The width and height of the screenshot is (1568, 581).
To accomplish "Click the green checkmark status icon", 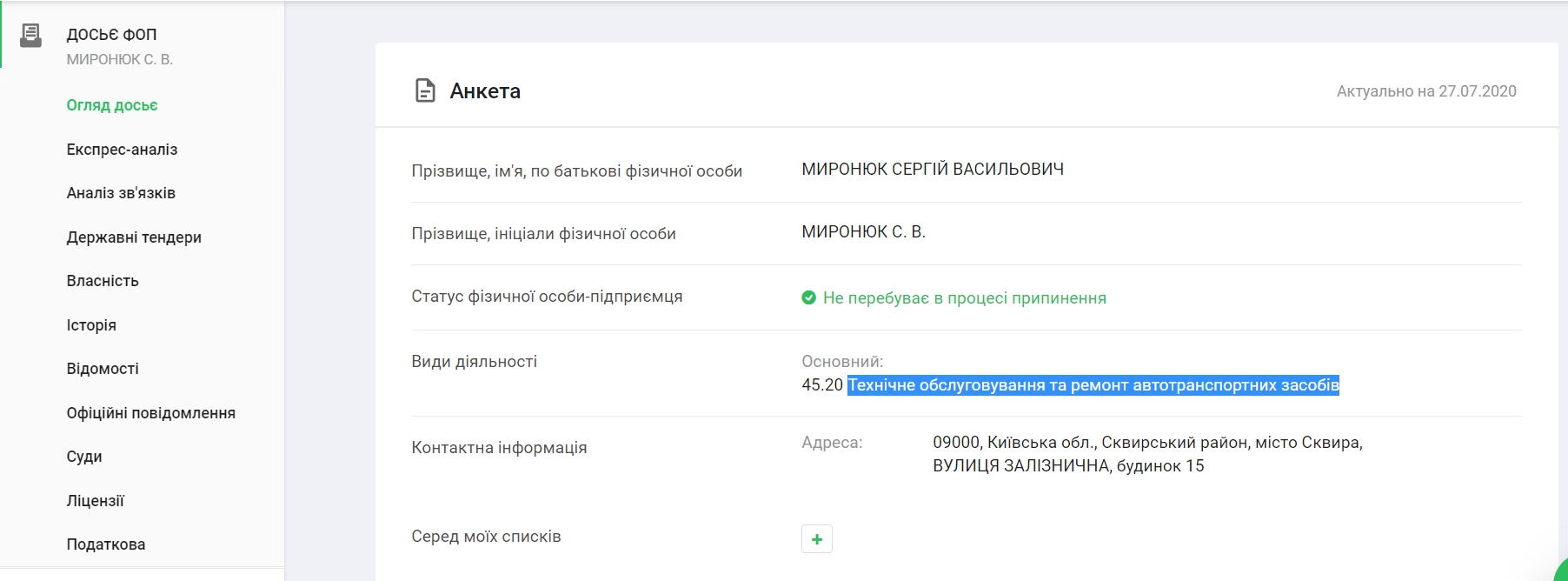I will pyautogui.click(x=808, y=297).
